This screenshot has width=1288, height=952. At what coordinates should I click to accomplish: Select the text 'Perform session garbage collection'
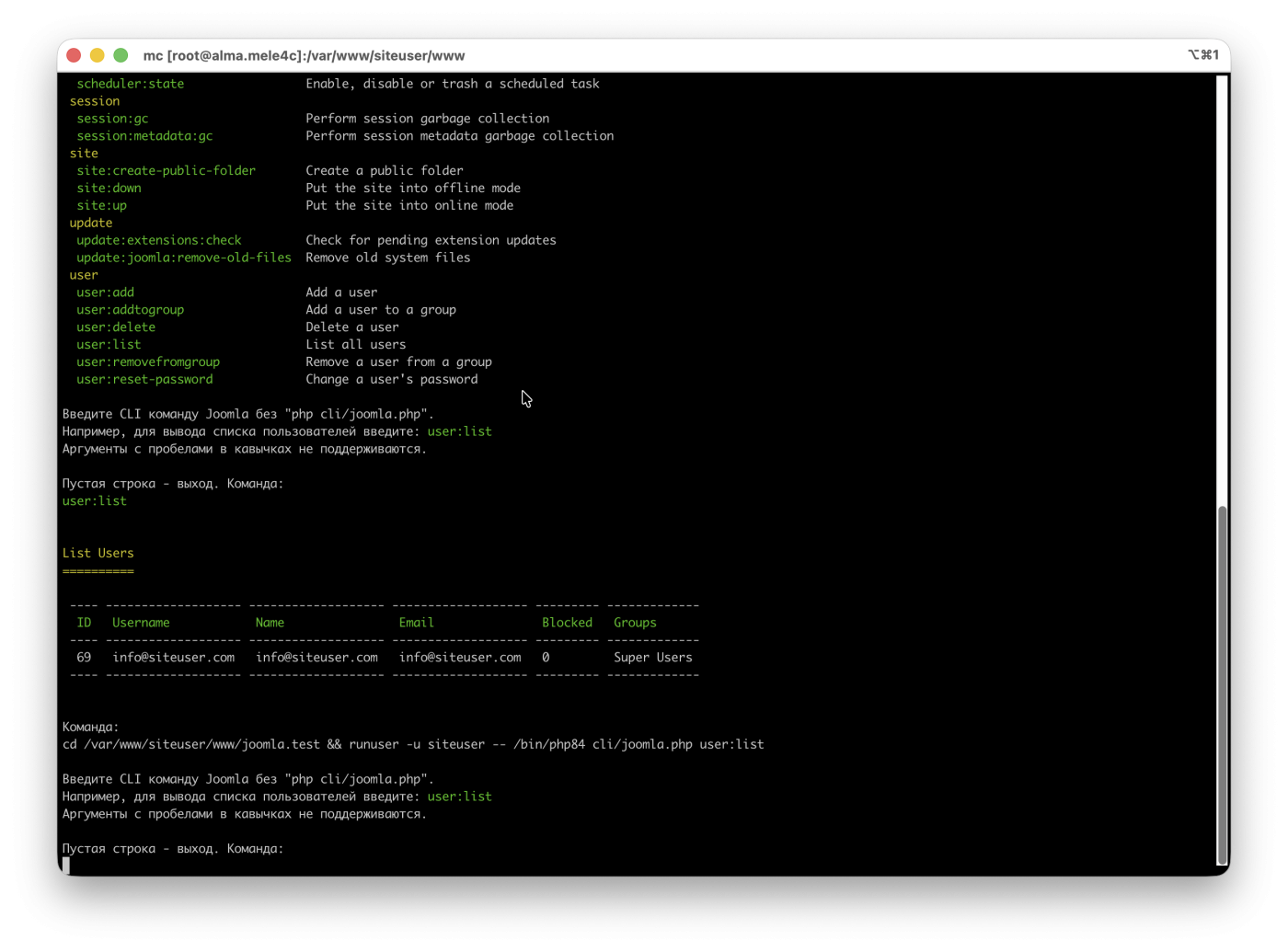pyautogui.click(x=428, y=119)
